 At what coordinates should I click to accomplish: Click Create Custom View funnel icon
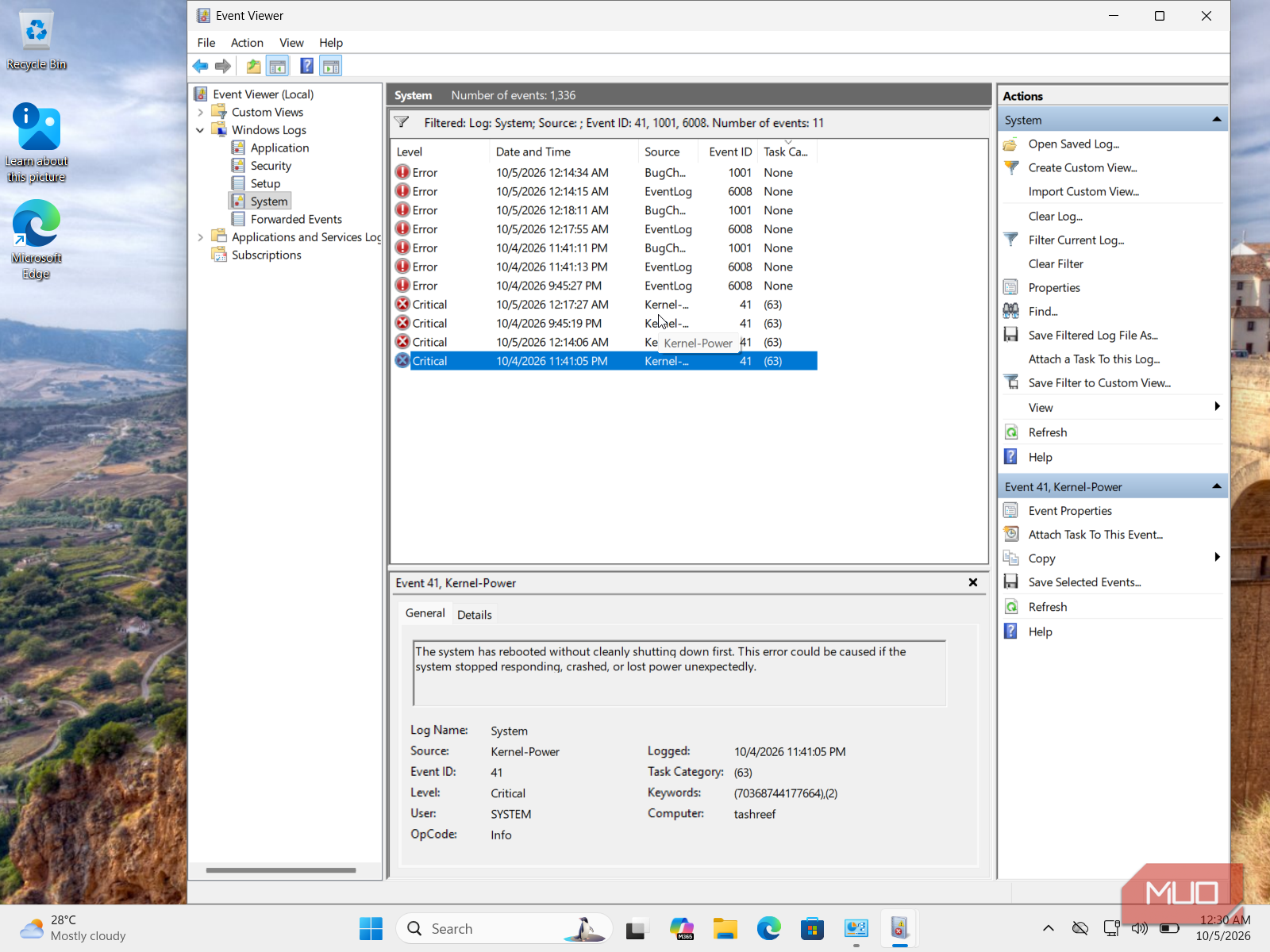pos(1010,167)
